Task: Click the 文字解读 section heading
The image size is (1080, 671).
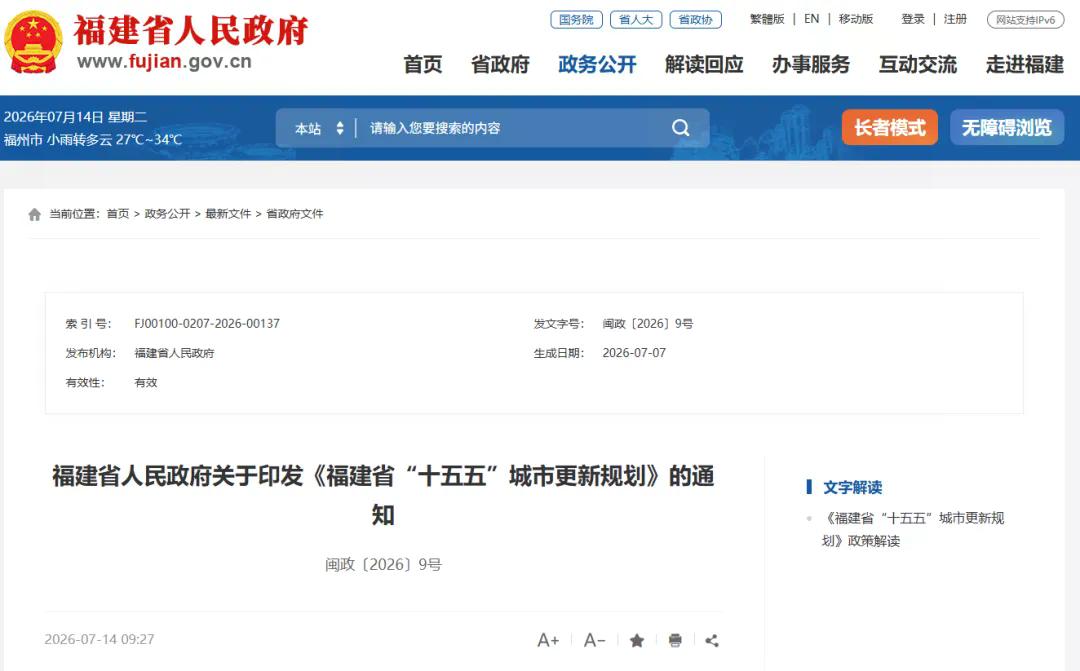Action: tap(853, 487)
